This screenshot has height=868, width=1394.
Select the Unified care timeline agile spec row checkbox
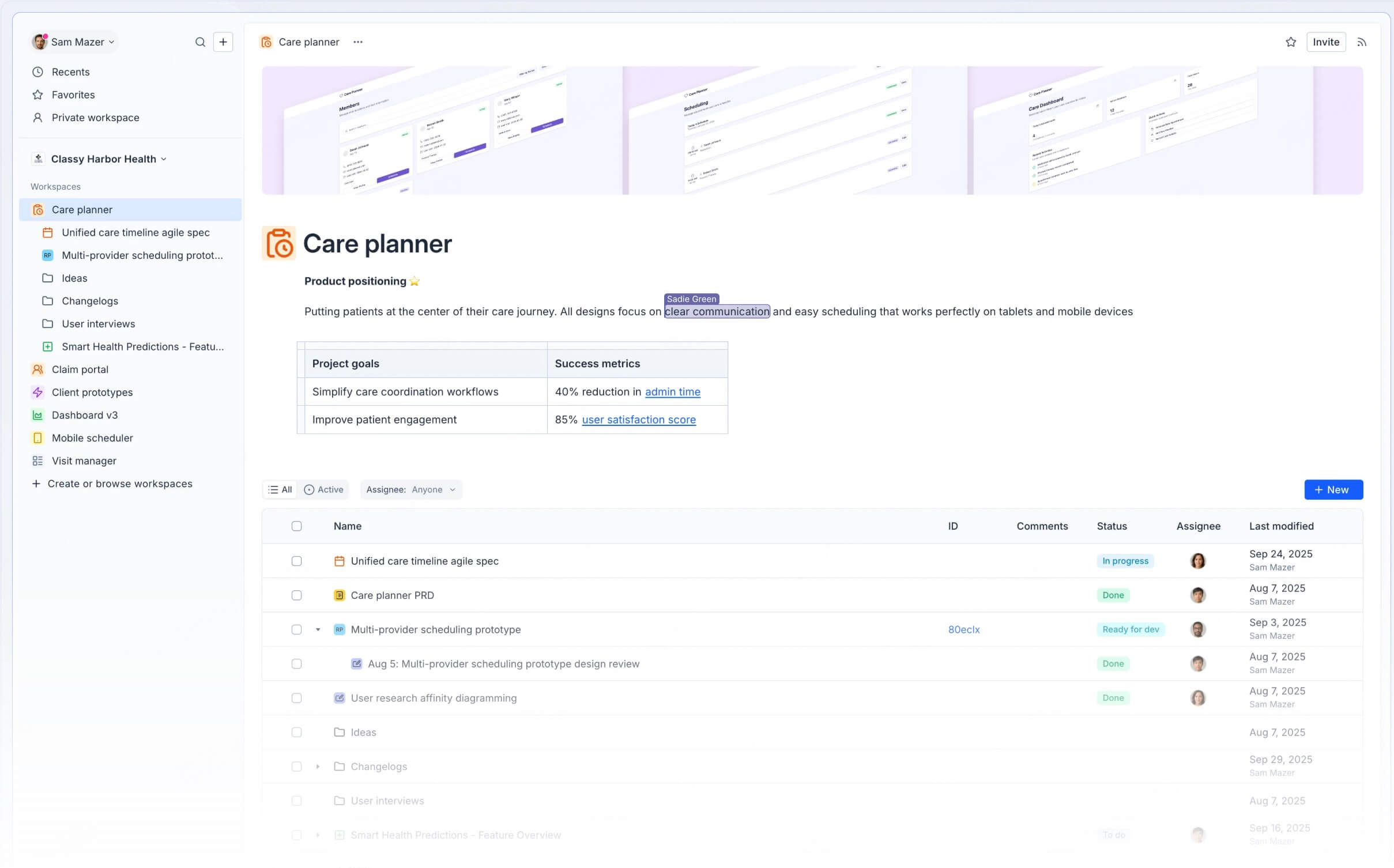click(x=296, y=561)
